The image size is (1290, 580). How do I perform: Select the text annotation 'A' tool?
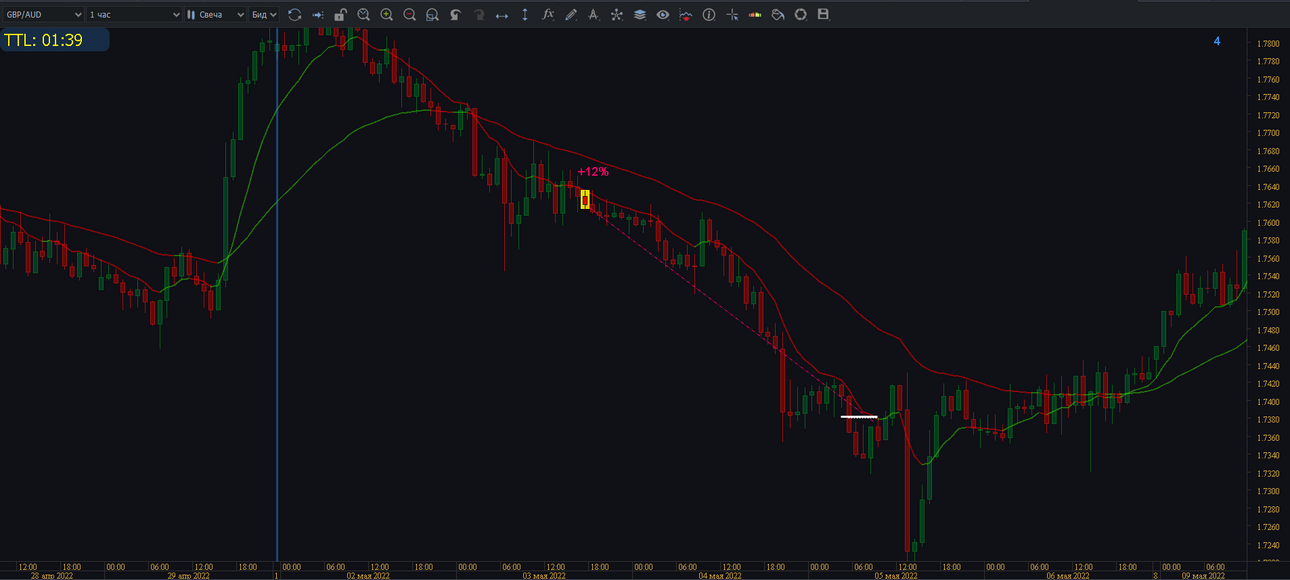point(593,15)
